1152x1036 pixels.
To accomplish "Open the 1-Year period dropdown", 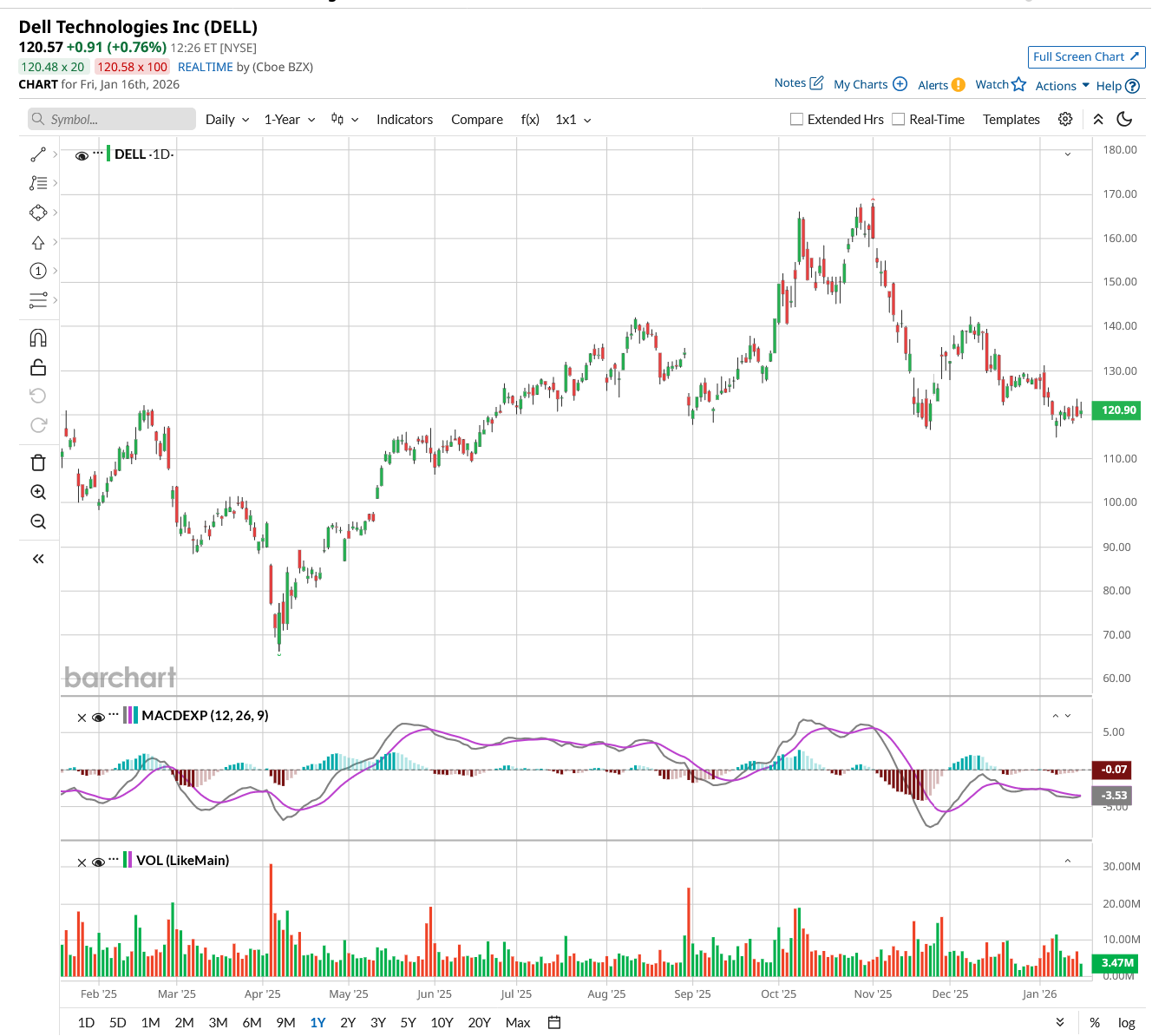I will pos(290,120).
